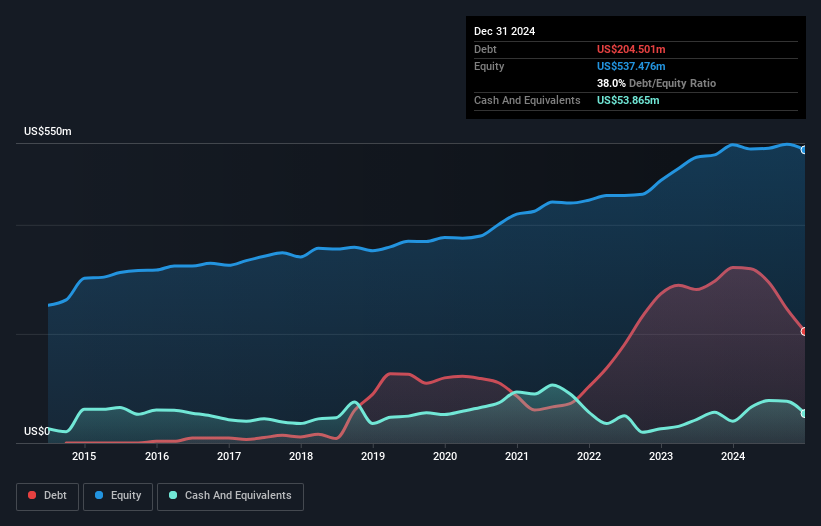Click the 2024 x-axis label

(x=733, y=456)
